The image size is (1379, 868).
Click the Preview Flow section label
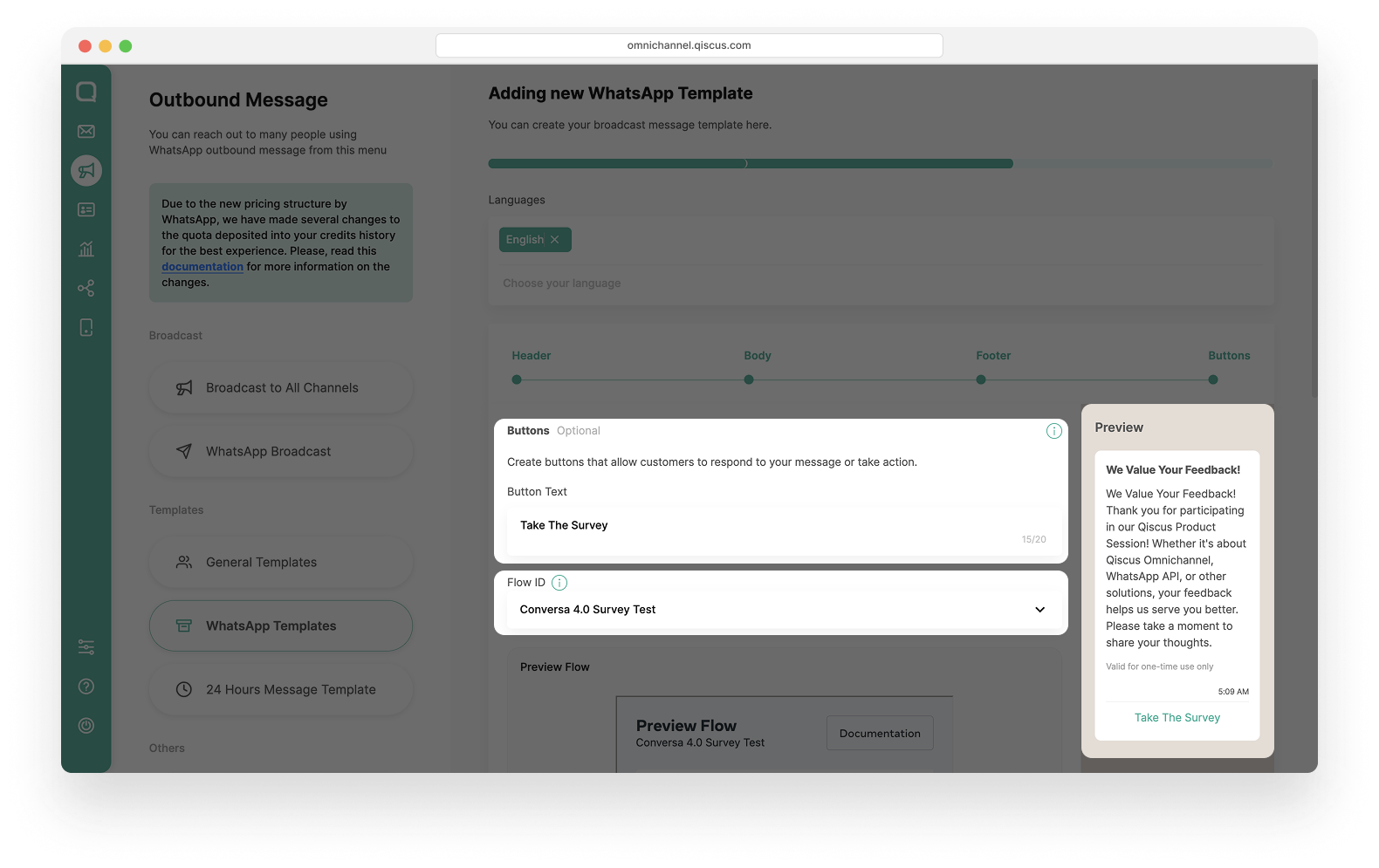click(555, 667)
